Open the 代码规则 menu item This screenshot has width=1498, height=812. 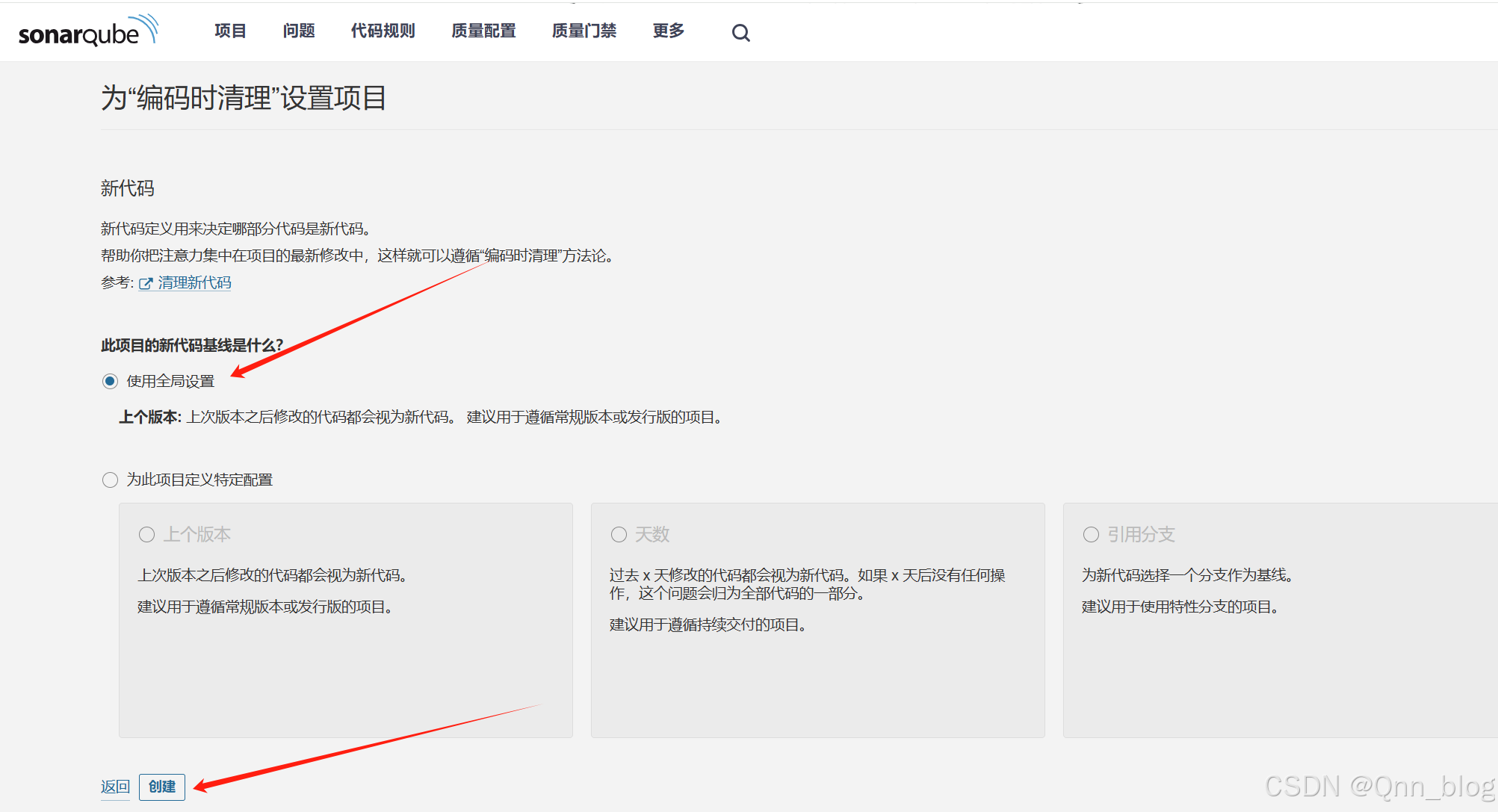pos(383,31)
